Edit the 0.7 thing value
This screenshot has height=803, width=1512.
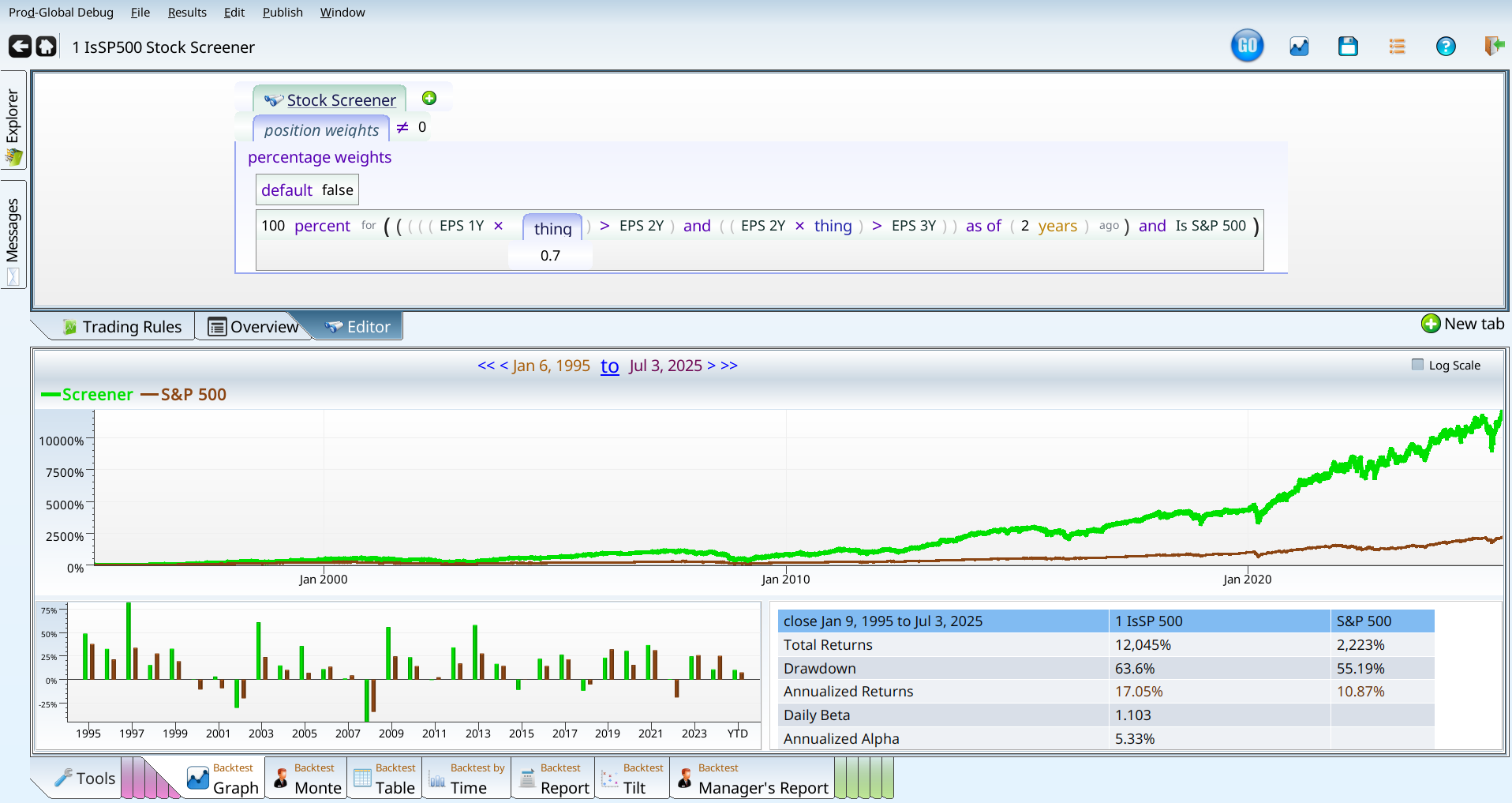tap(550, 256)
